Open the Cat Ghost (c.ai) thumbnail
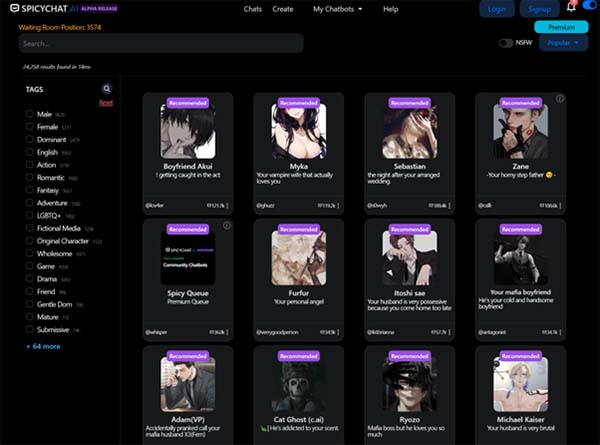This screenshot has width=600, height=445. click(299, 384)
